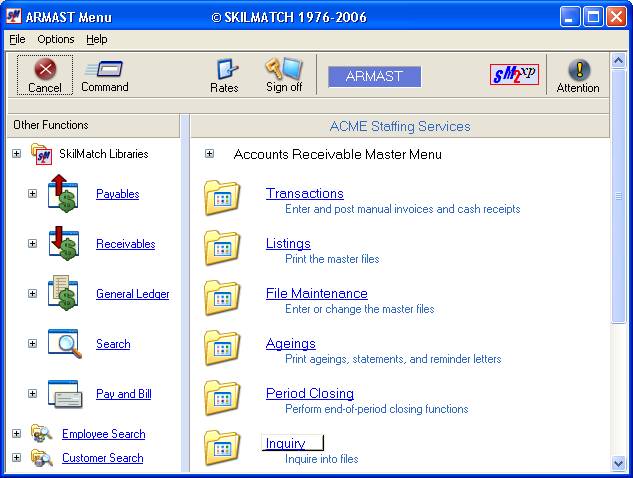Click the Sign off keys icon
This screenshot has width=633, height=478.
(284, 68)
